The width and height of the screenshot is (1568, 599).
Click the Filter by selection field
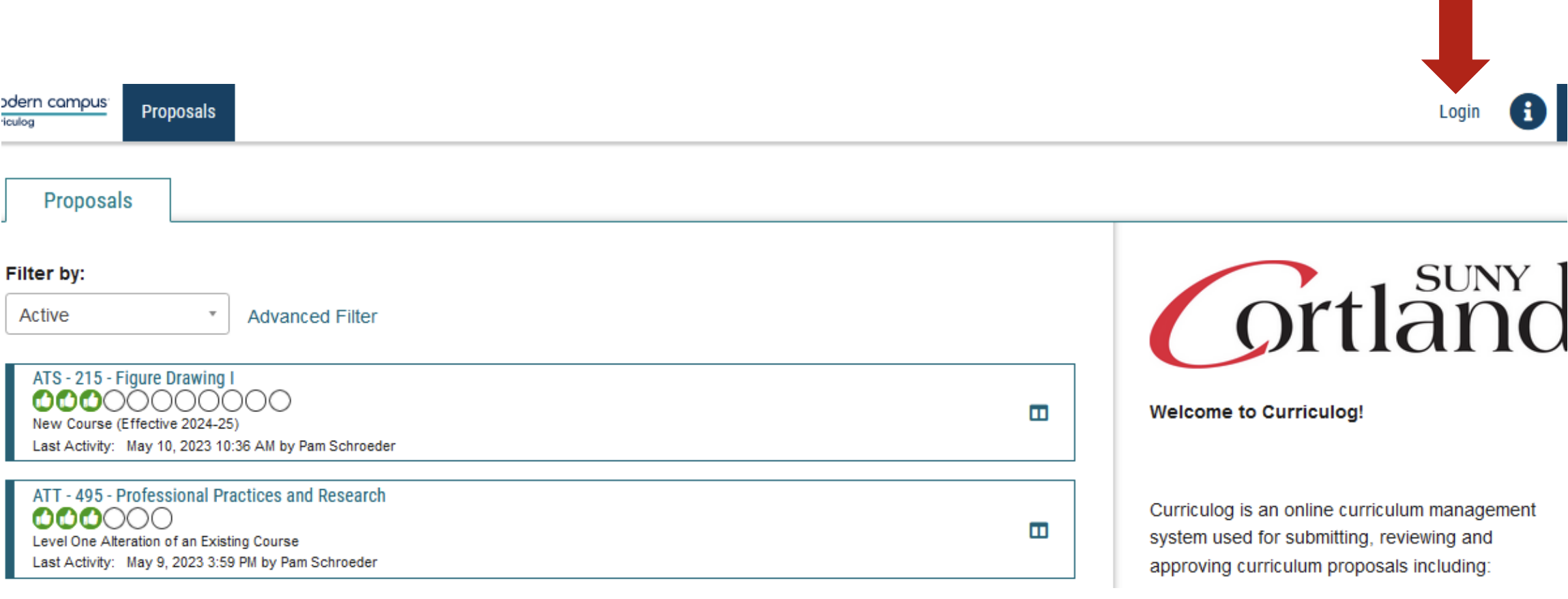pyautogui.click(x=116, y=314)
